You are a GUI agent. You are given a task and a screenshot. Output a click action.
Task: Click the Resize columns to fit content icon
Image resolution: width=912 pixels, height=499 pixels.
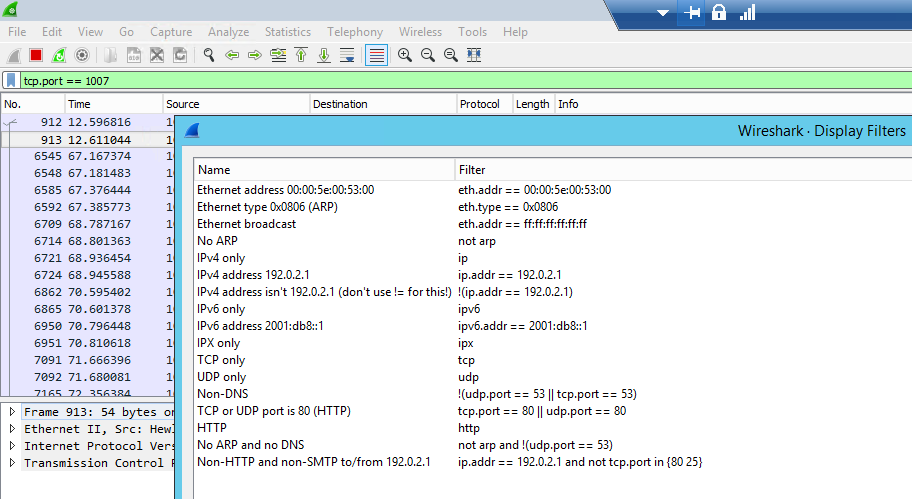coord(474,55)
